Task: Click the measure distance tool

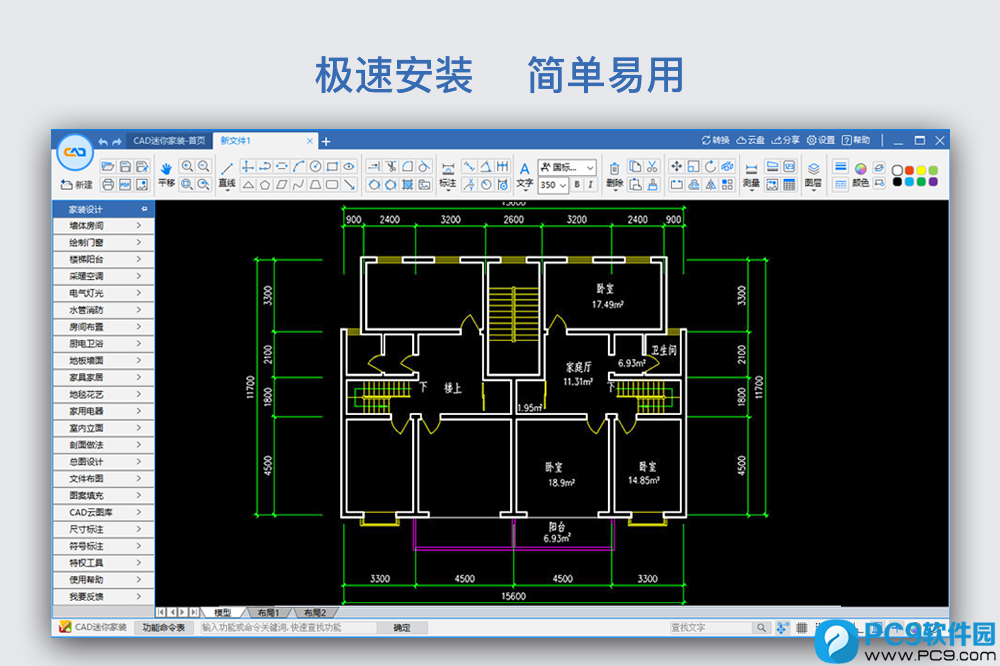Action: click(751, 175)
